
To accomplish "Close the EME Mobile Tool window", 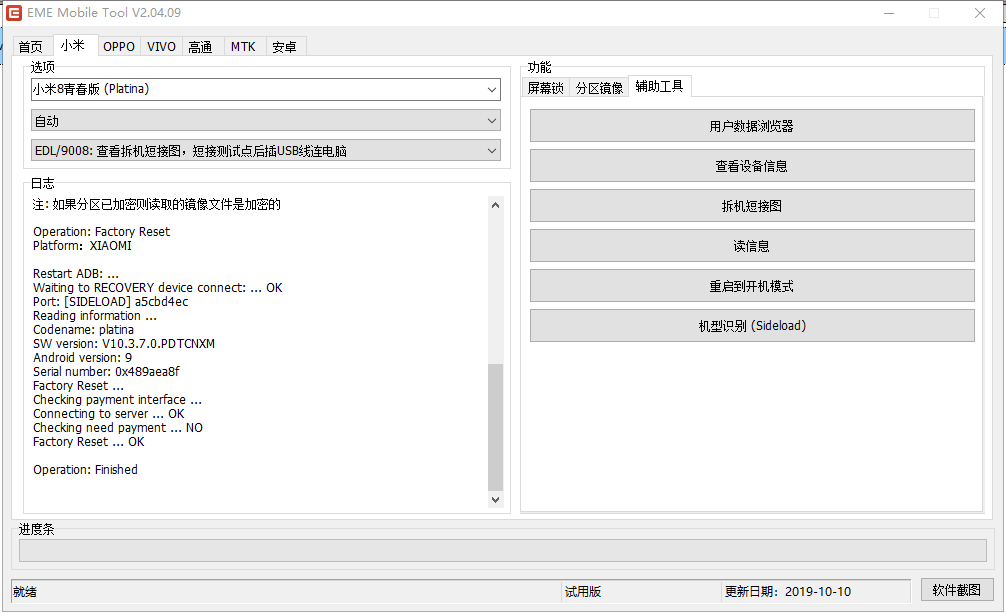I will click(980, 13).
